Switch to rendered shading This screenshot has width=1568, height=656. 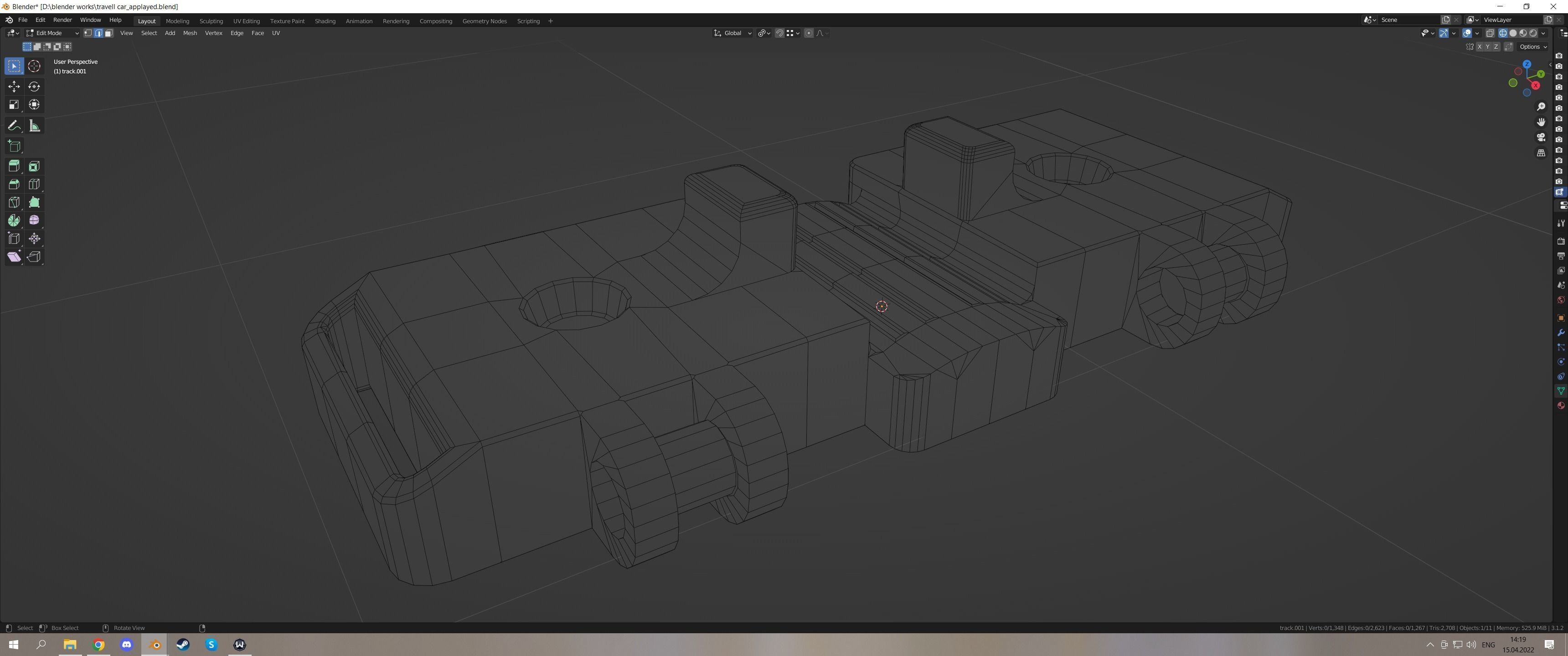(x=1533, y=33)
